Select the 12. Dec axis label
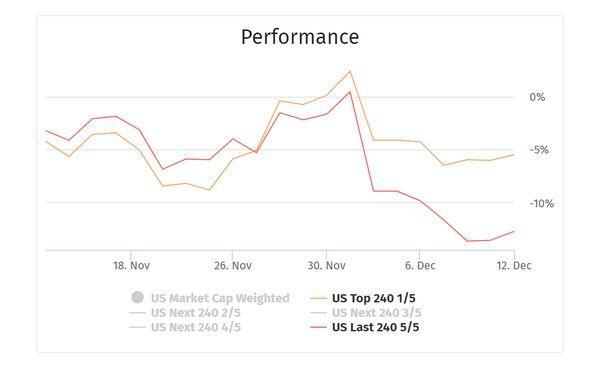The image size is (600, 366). (514, 265)
